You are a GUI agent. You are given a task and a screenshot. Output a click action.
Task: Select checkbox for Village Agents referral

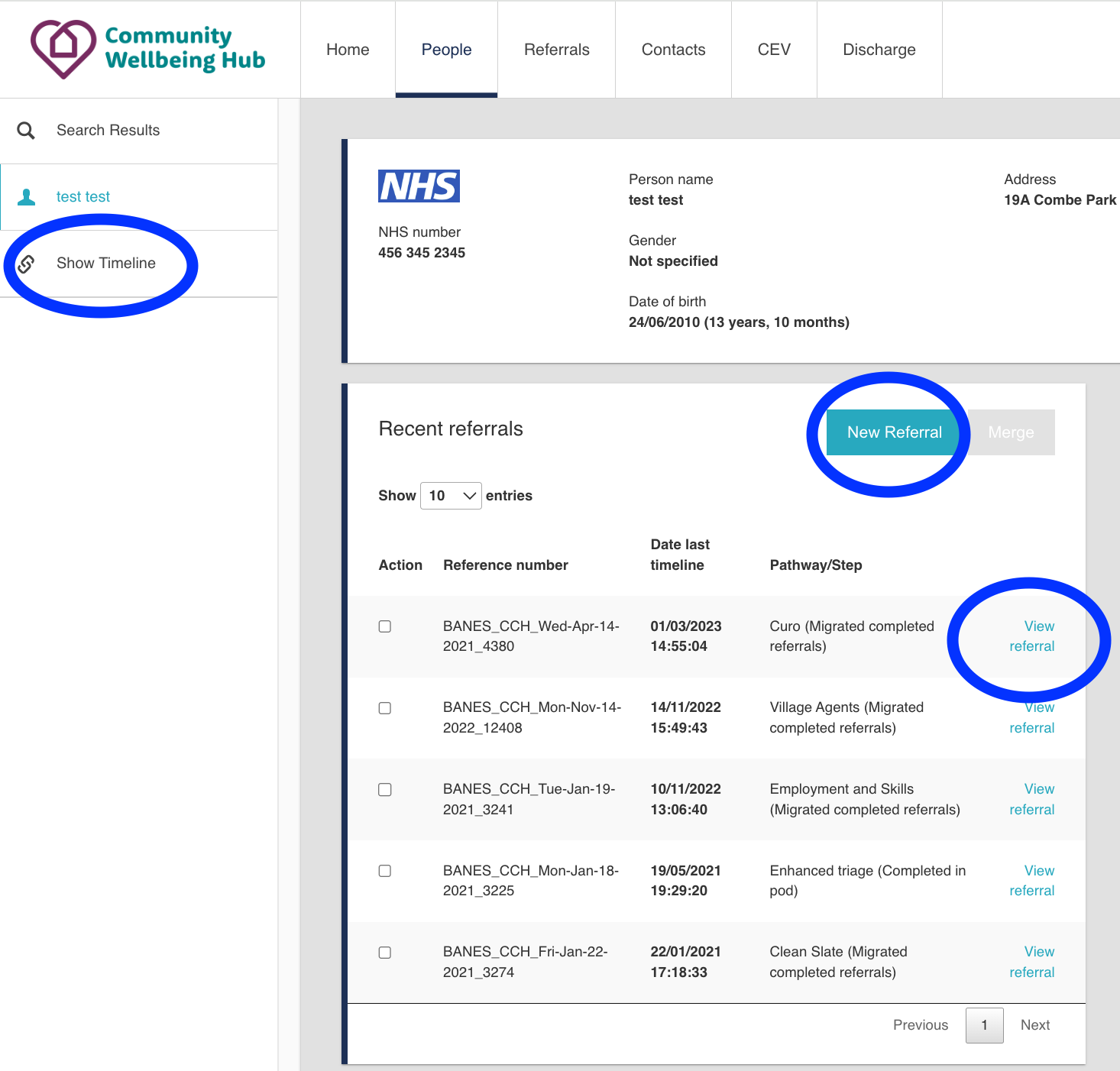(x=385, y=708)
